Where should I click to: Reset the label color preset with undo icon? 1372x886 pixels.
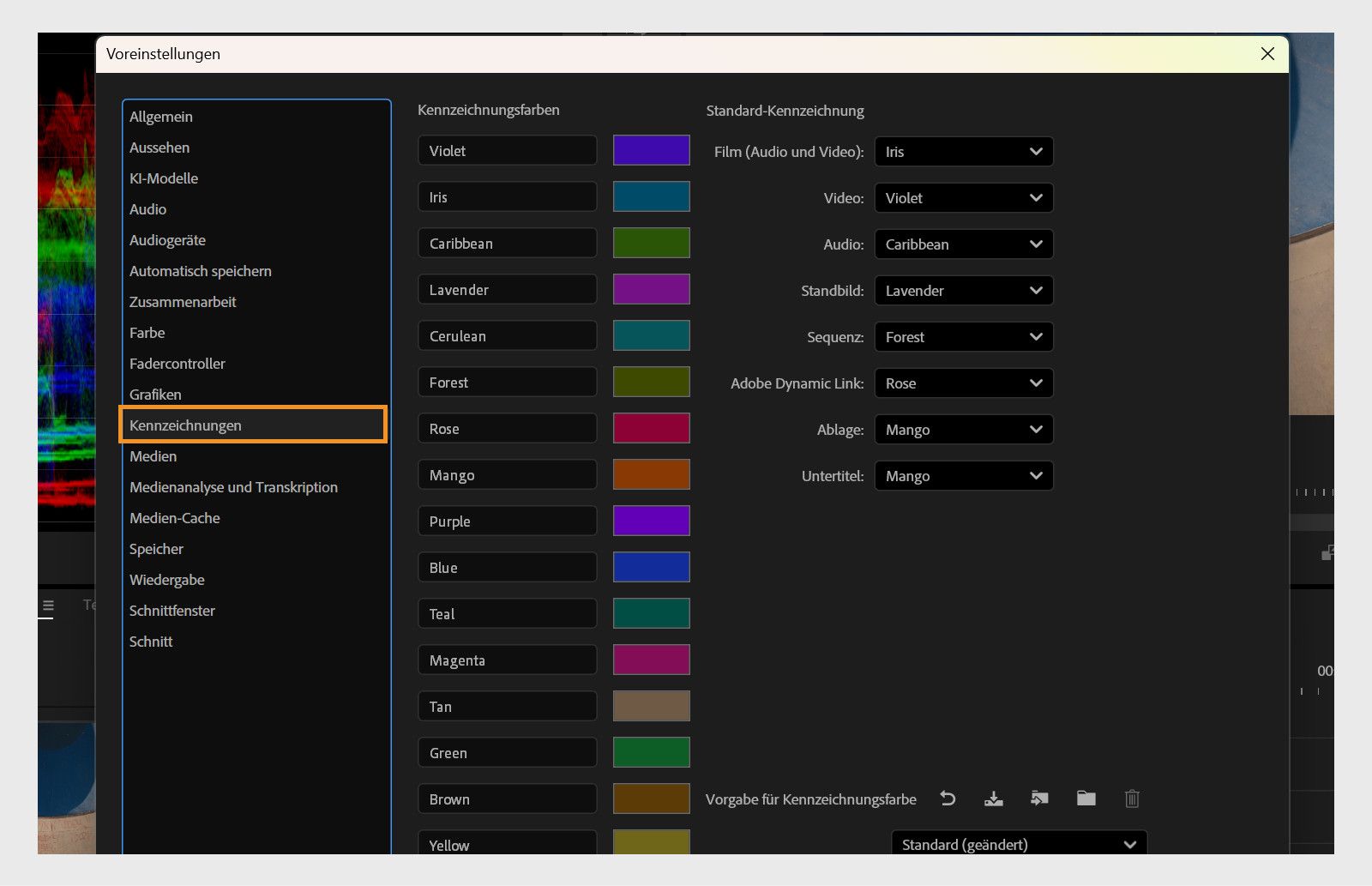948,799
